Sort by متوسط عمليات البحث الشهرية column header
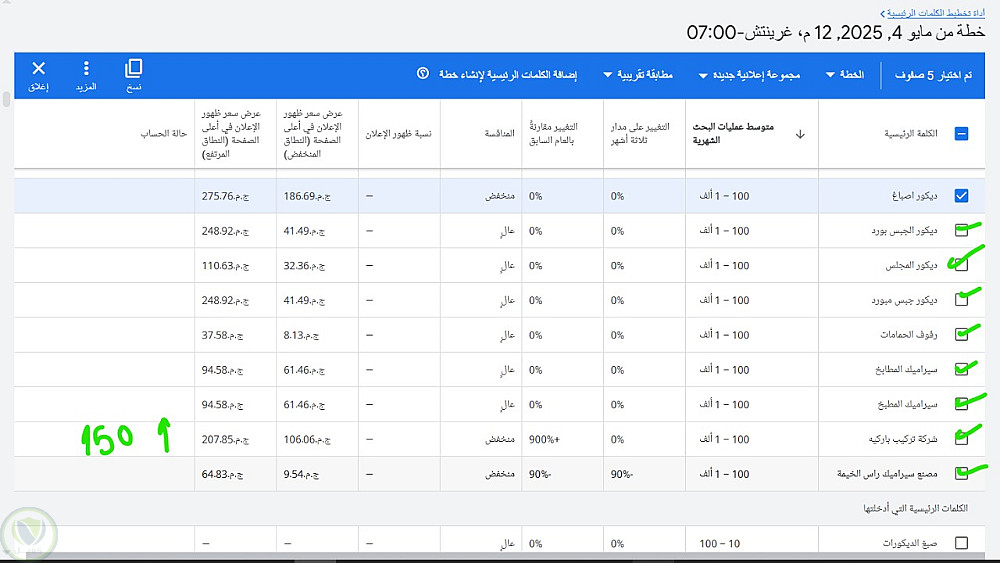The width and height of the screenshot is (1000, 563). point(733,133)
